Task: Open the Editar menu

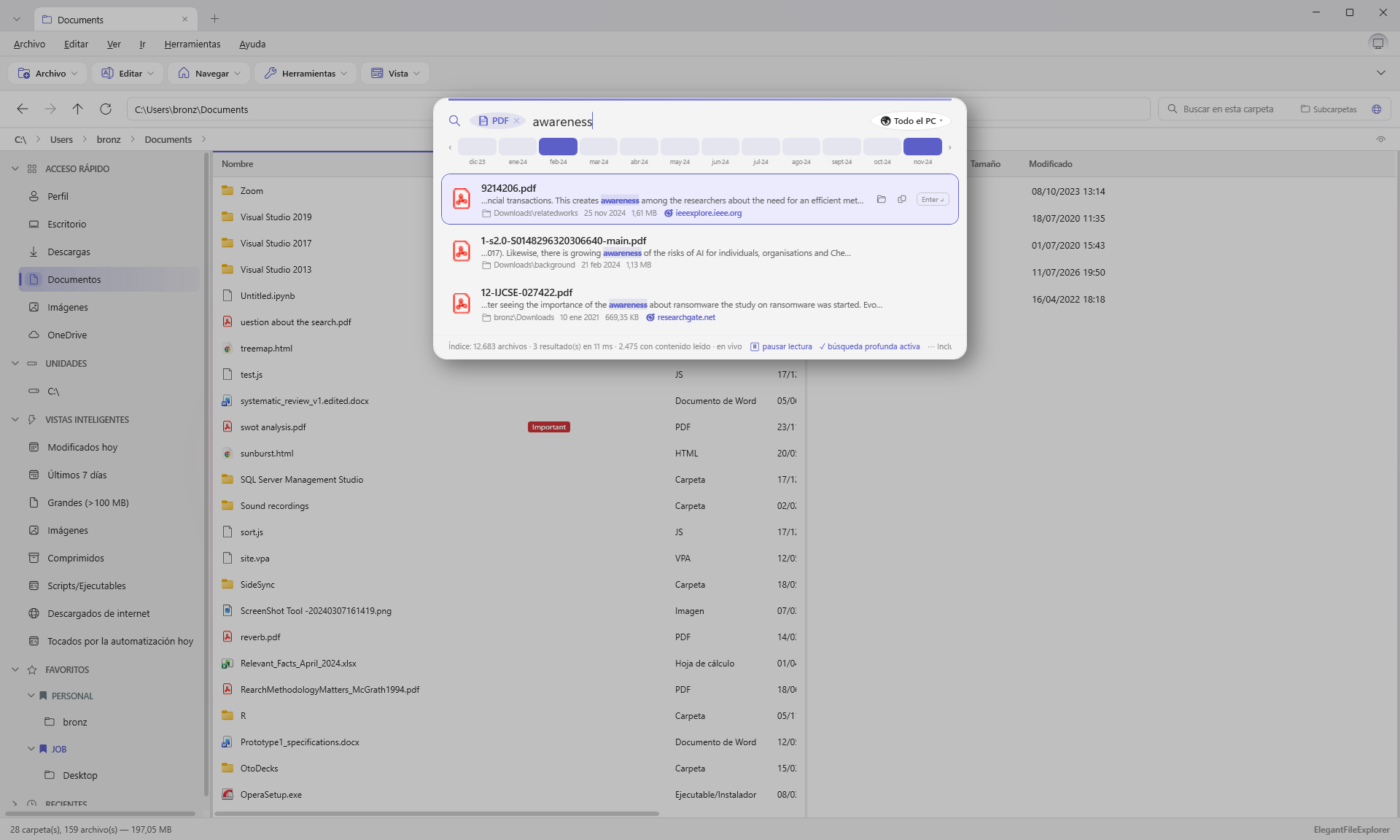Action: pyautogui.click(x=76, y=44)
